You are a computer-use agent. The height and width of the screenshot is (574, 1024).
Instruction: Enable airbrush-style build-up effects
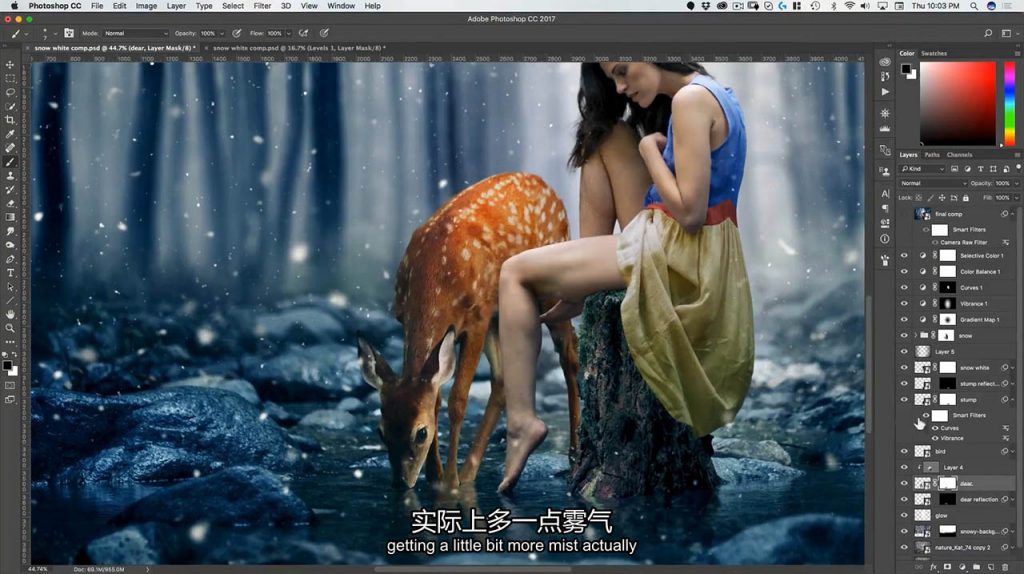(x=304, y=33)
